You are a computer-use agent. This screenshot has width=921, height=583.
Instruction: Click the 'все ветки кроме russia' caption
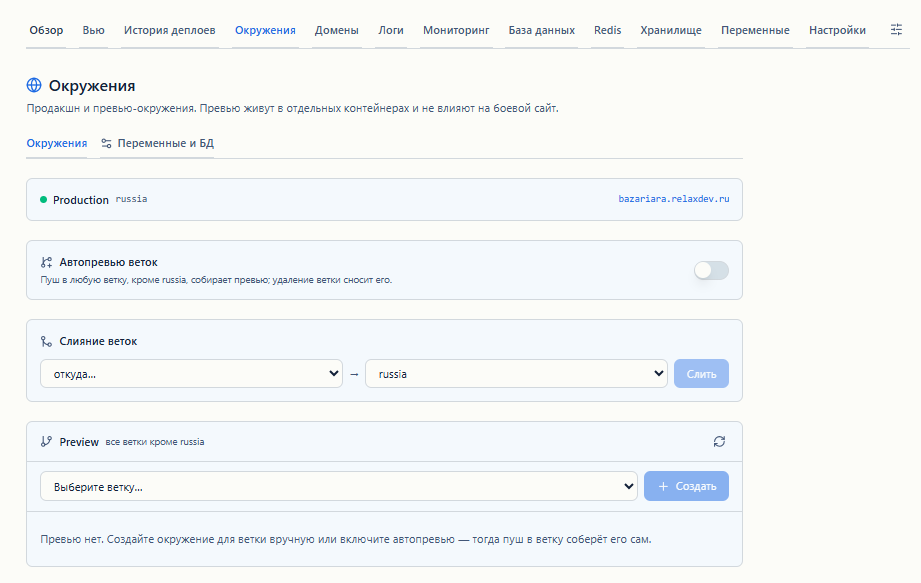(155, 442)
